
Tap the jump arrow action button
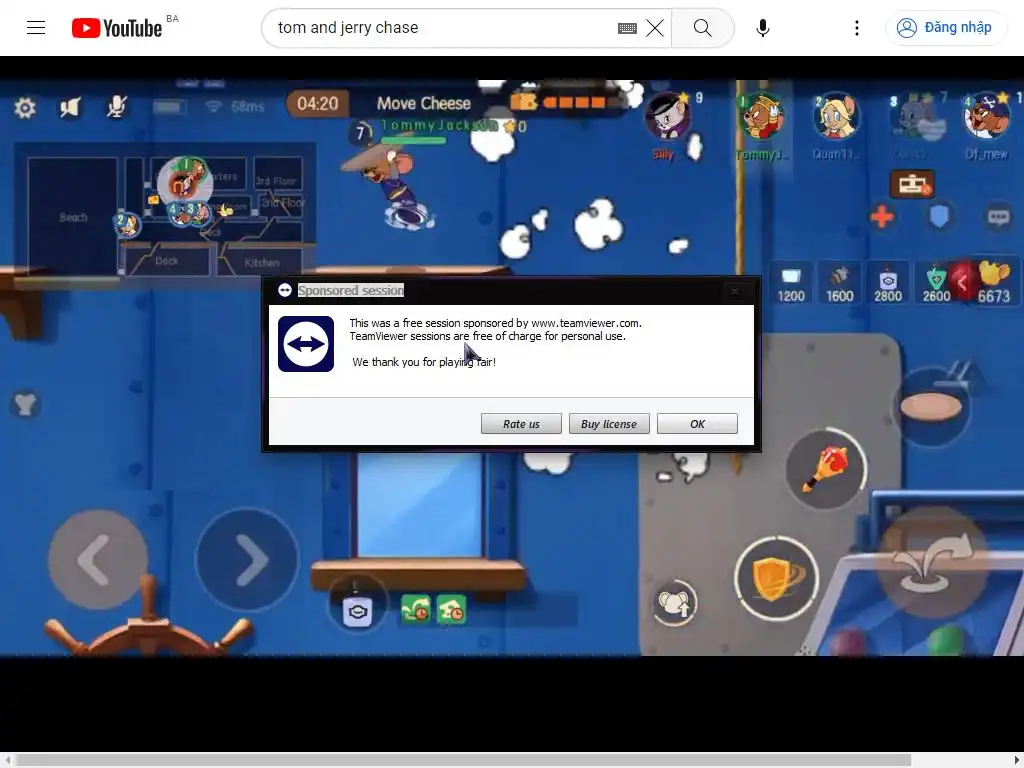coord(935,562)
